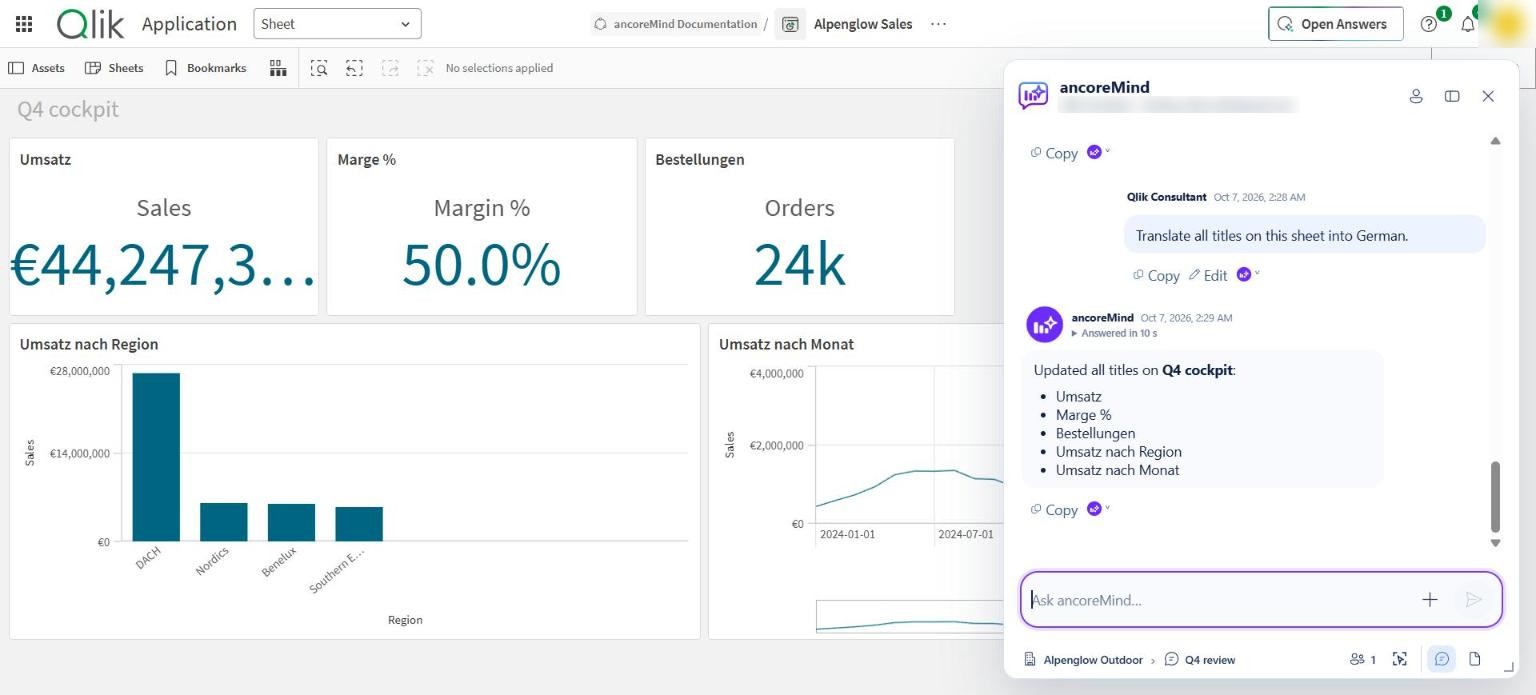Open the user profile icon in ancoreMind panel
The height and width of the screenshot is (695, 1536).
1416,96
